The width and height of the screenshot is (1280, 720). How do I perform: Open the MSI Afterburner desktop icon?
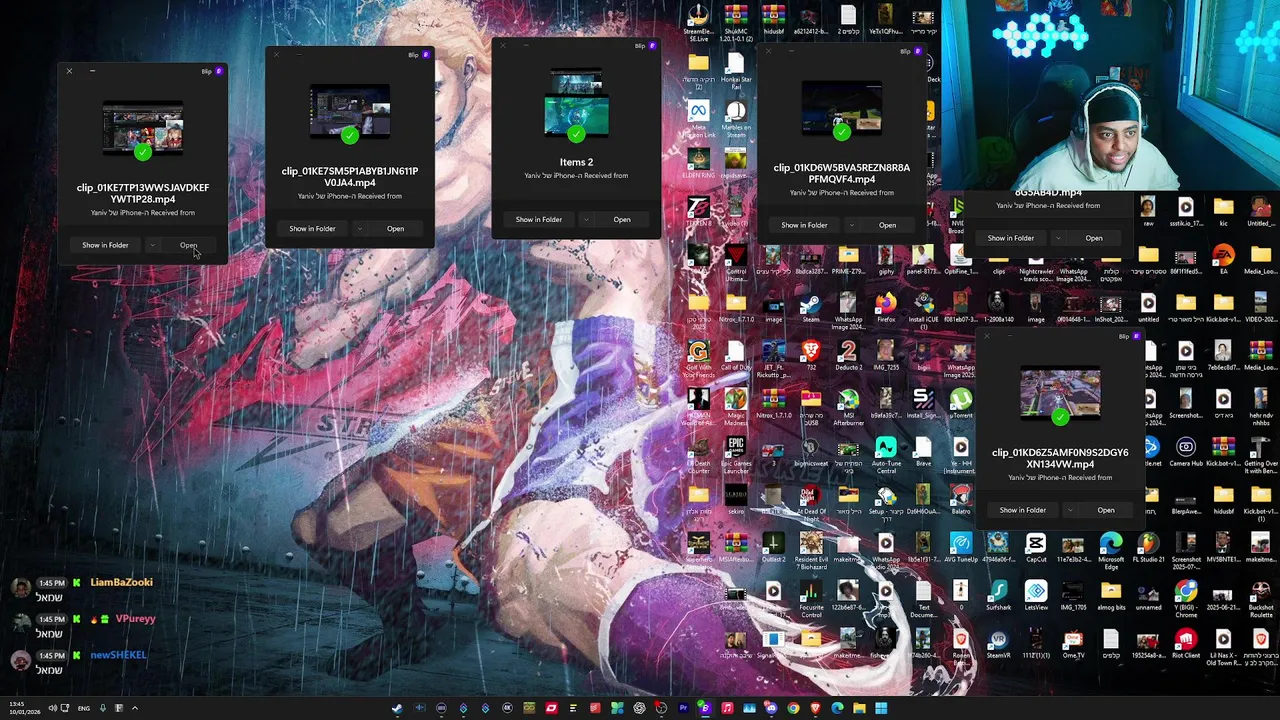pyautogui.click(x=848, y=404)
